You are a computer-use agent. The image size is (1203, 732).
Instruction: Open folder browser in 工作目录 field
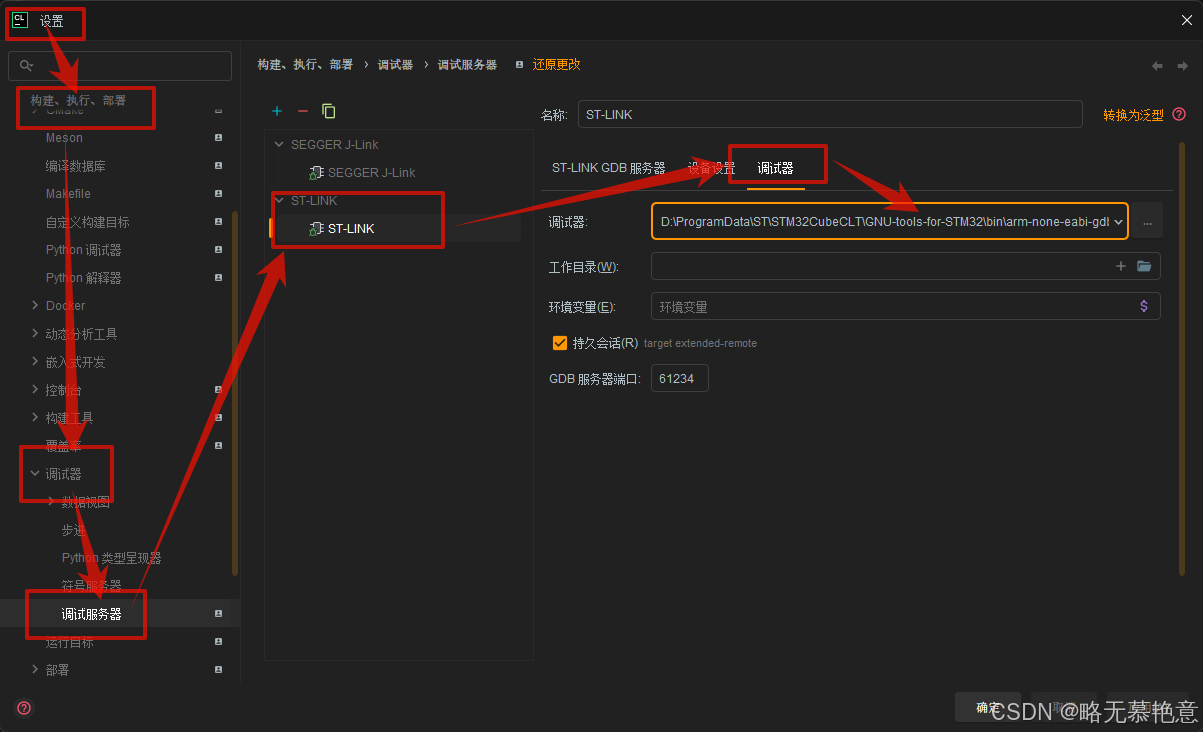point(1144,266)
